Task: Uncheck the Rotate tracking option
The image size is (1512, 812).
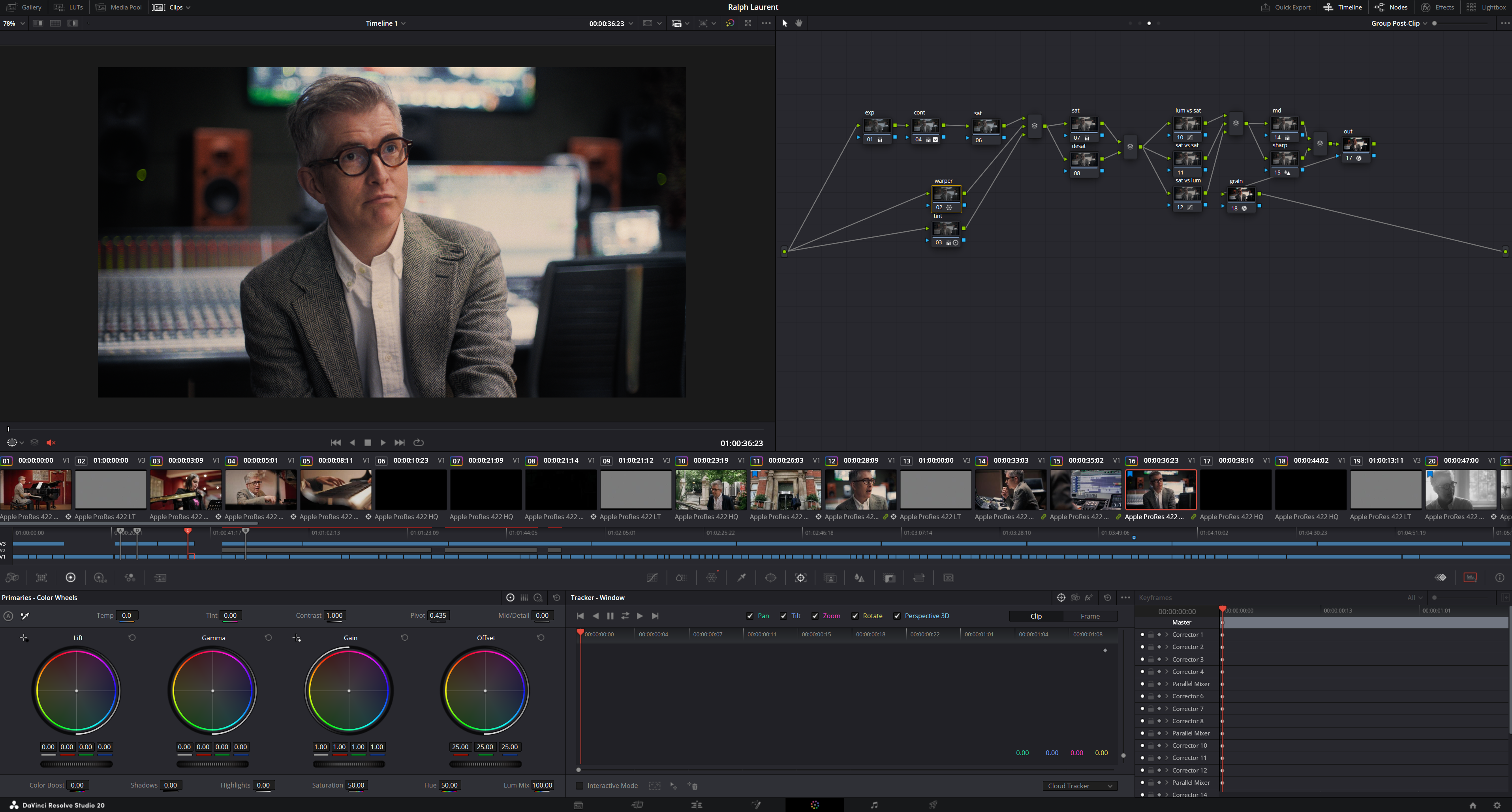Action: click(855, 615)
